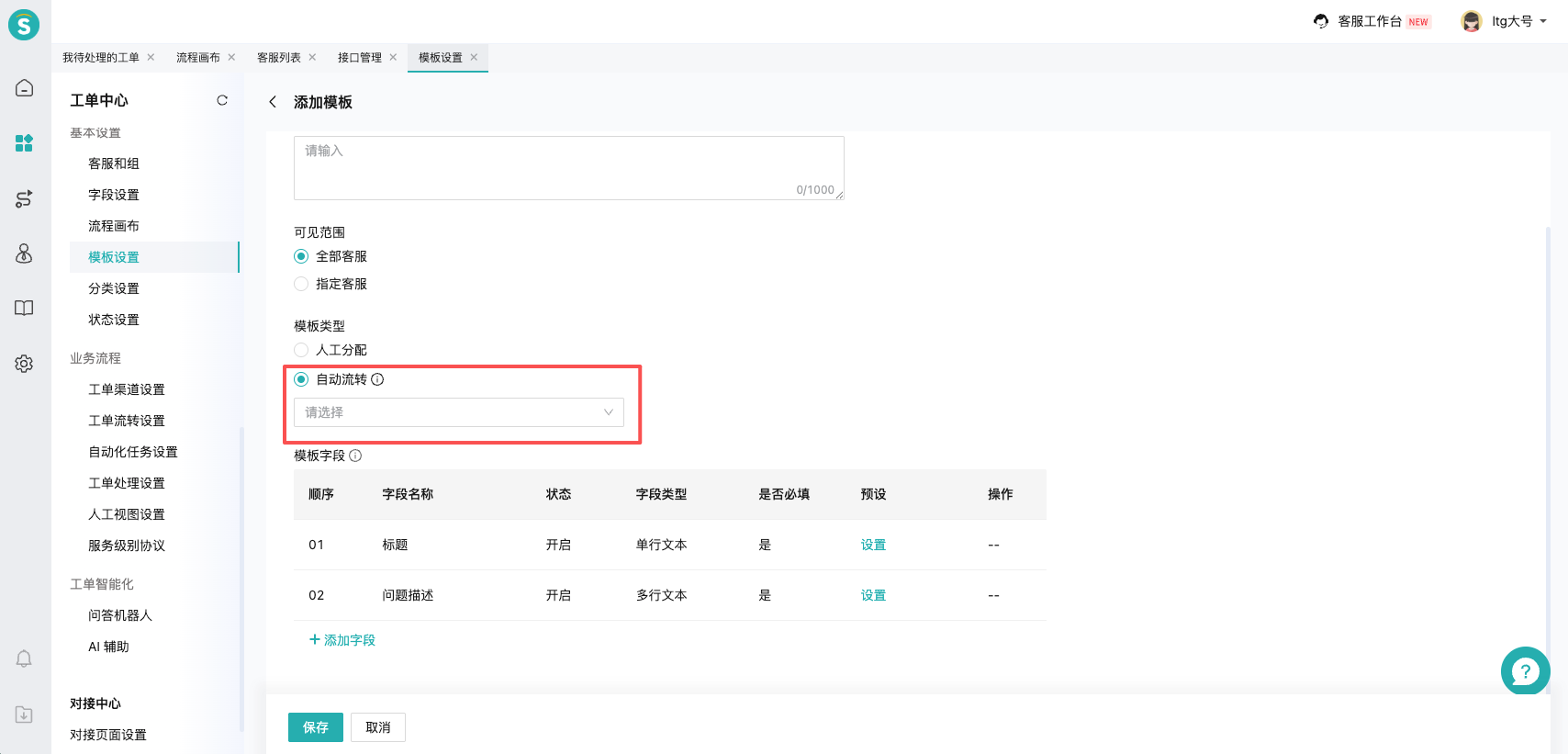Open 字段设置 in the sidebar menu

[x=114, y=195]
